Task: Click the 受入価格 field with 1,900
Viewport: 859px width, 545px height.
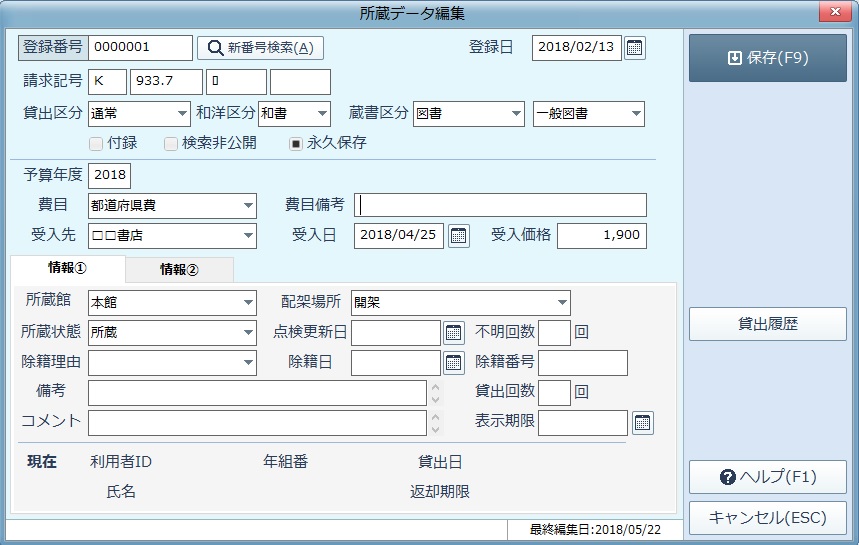Action: (x=602, y=236)
